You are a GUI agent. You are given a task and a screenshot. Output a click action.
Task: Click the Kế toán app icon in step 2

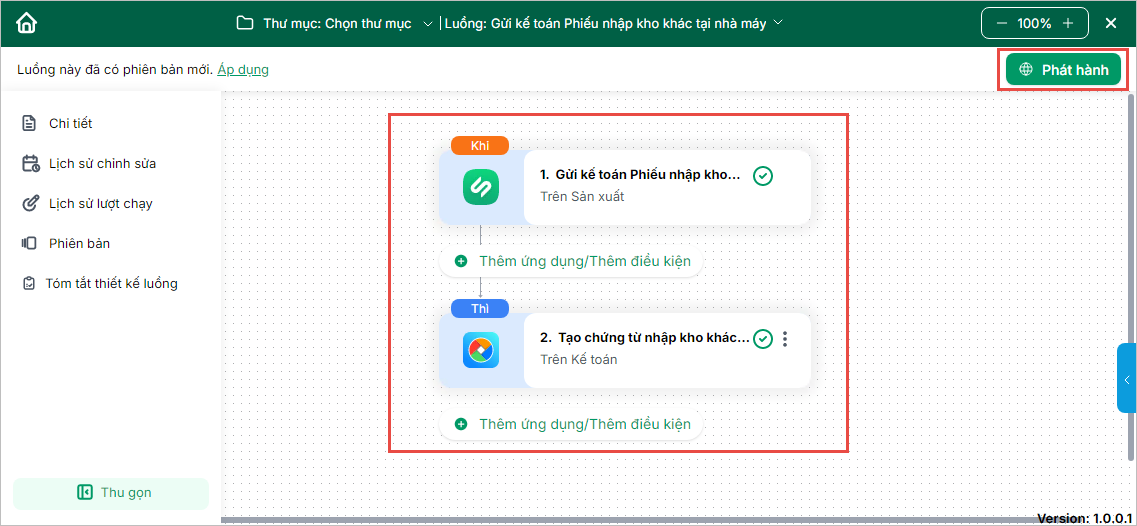pyautogui.click(x=481, y=350)
